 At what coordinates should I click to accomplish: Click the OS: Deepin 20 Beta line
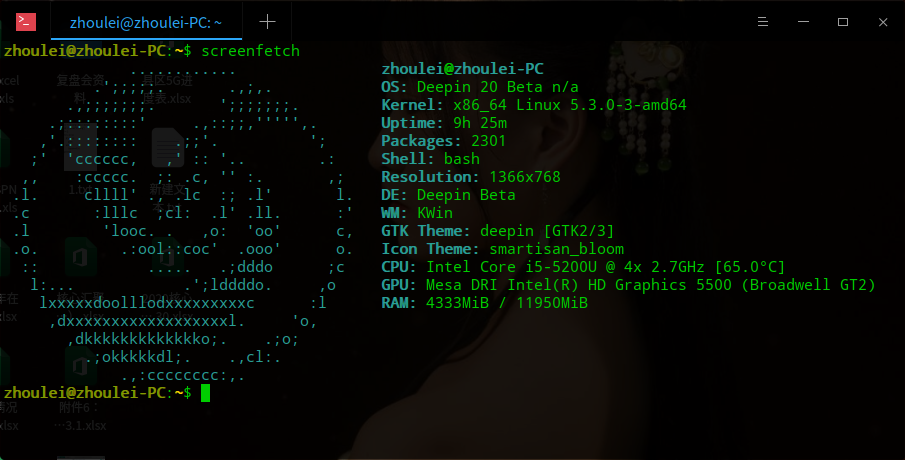click(x=480, y=87)
